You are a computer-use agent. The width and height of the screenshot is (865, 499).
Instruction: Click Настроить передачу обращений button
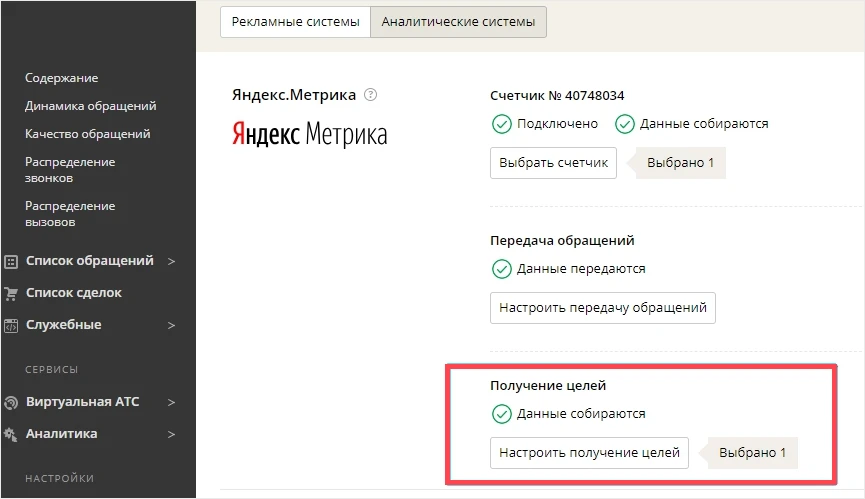603,308
